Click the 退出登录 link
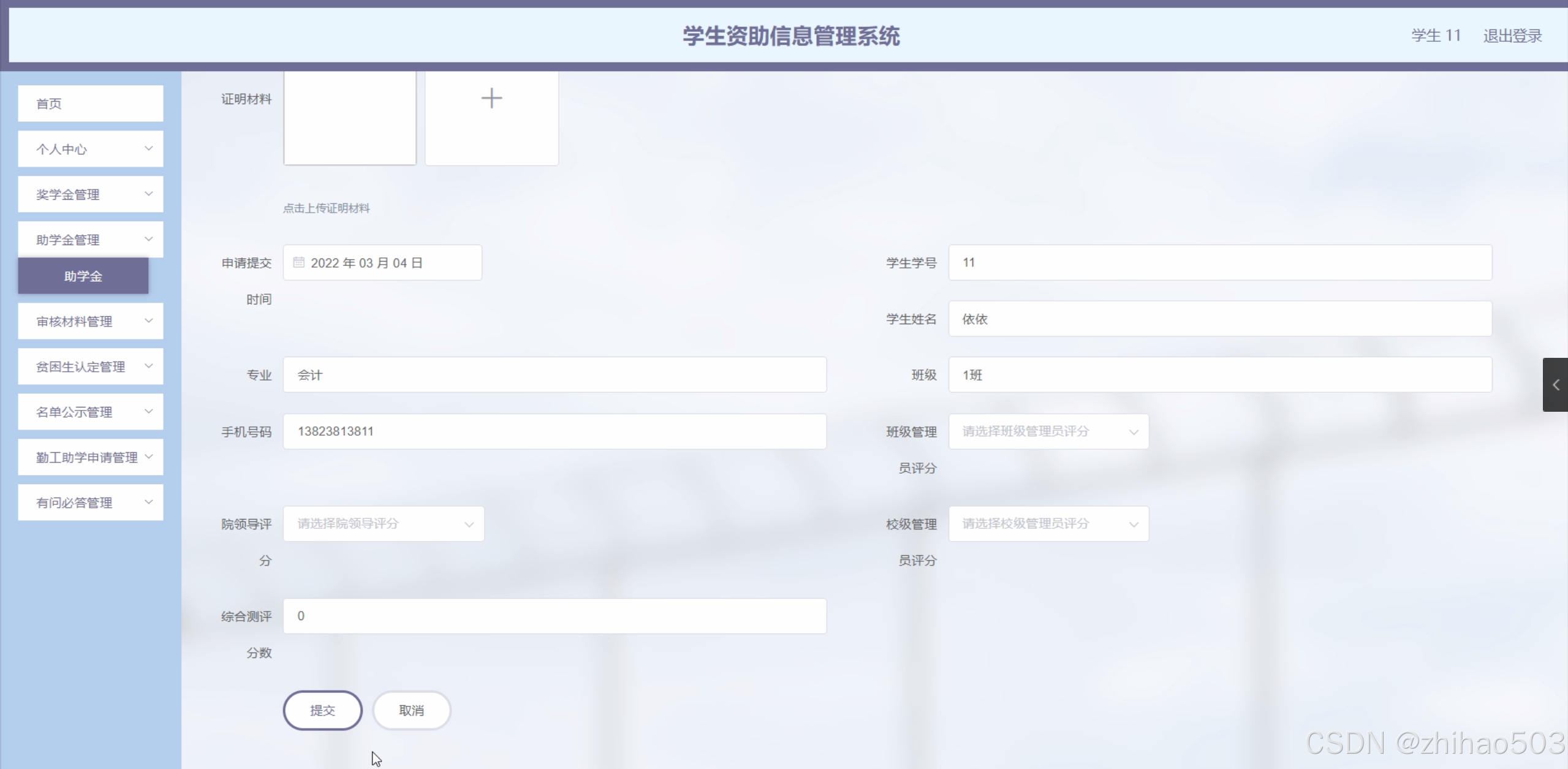The width and height of the screenshot is (1568, 769). click(1512, 36)
